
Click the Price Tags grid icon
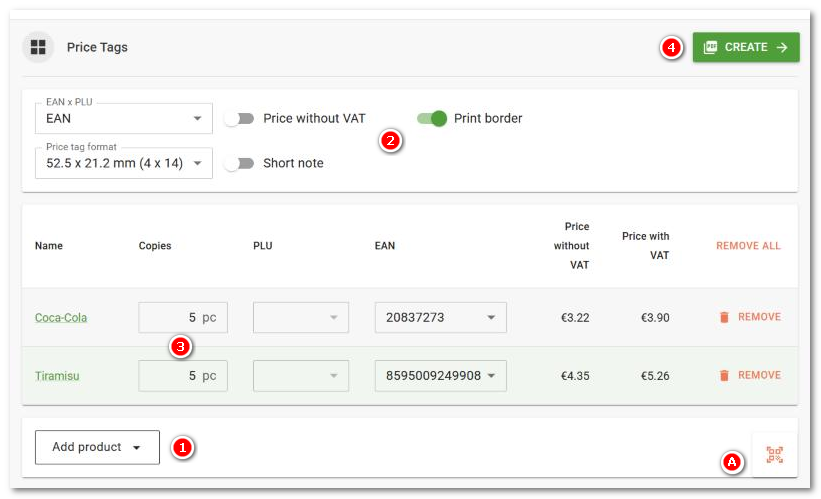[x=38, y=47]
